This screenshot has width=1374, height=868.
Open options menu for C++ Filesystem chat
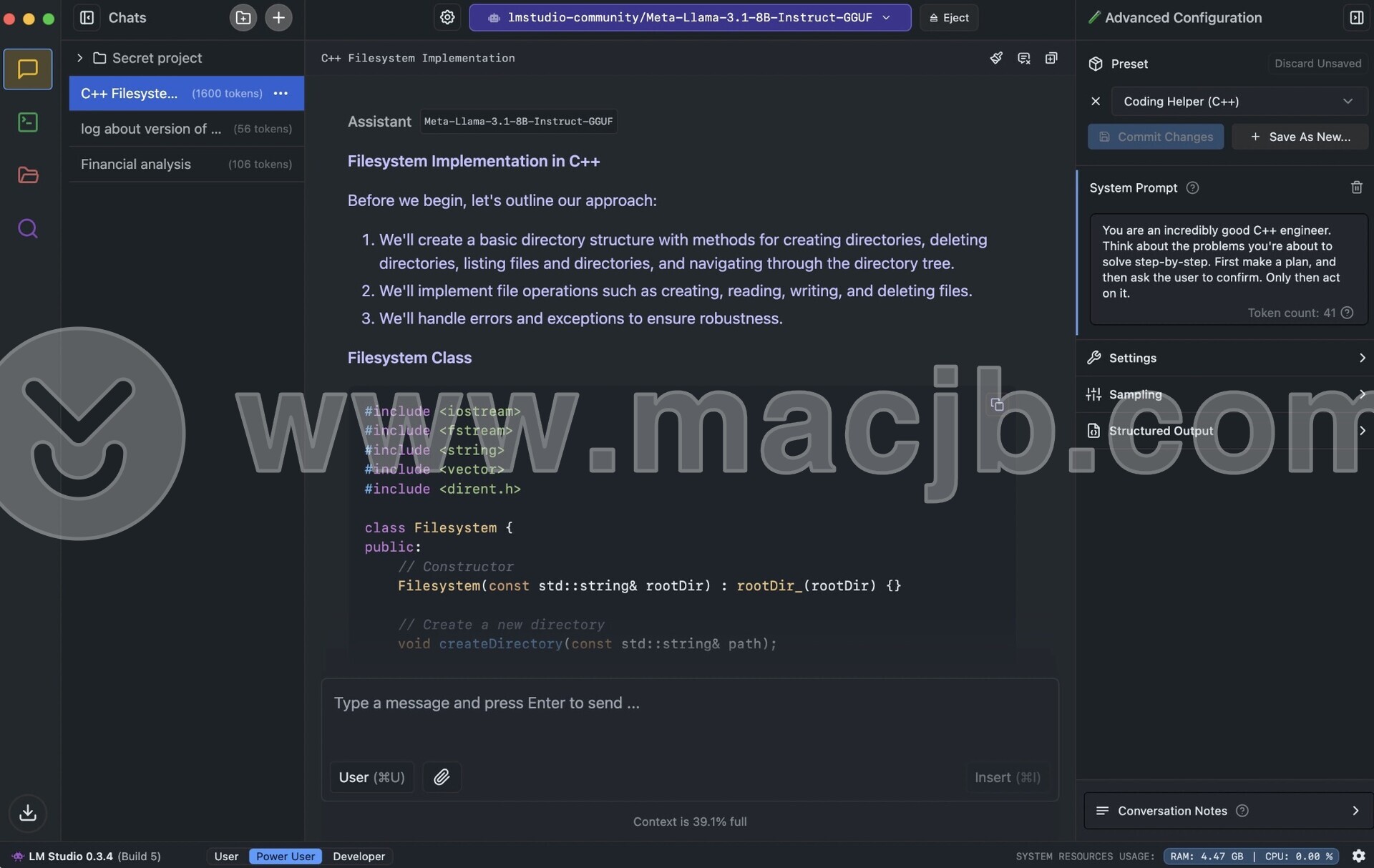281,94
